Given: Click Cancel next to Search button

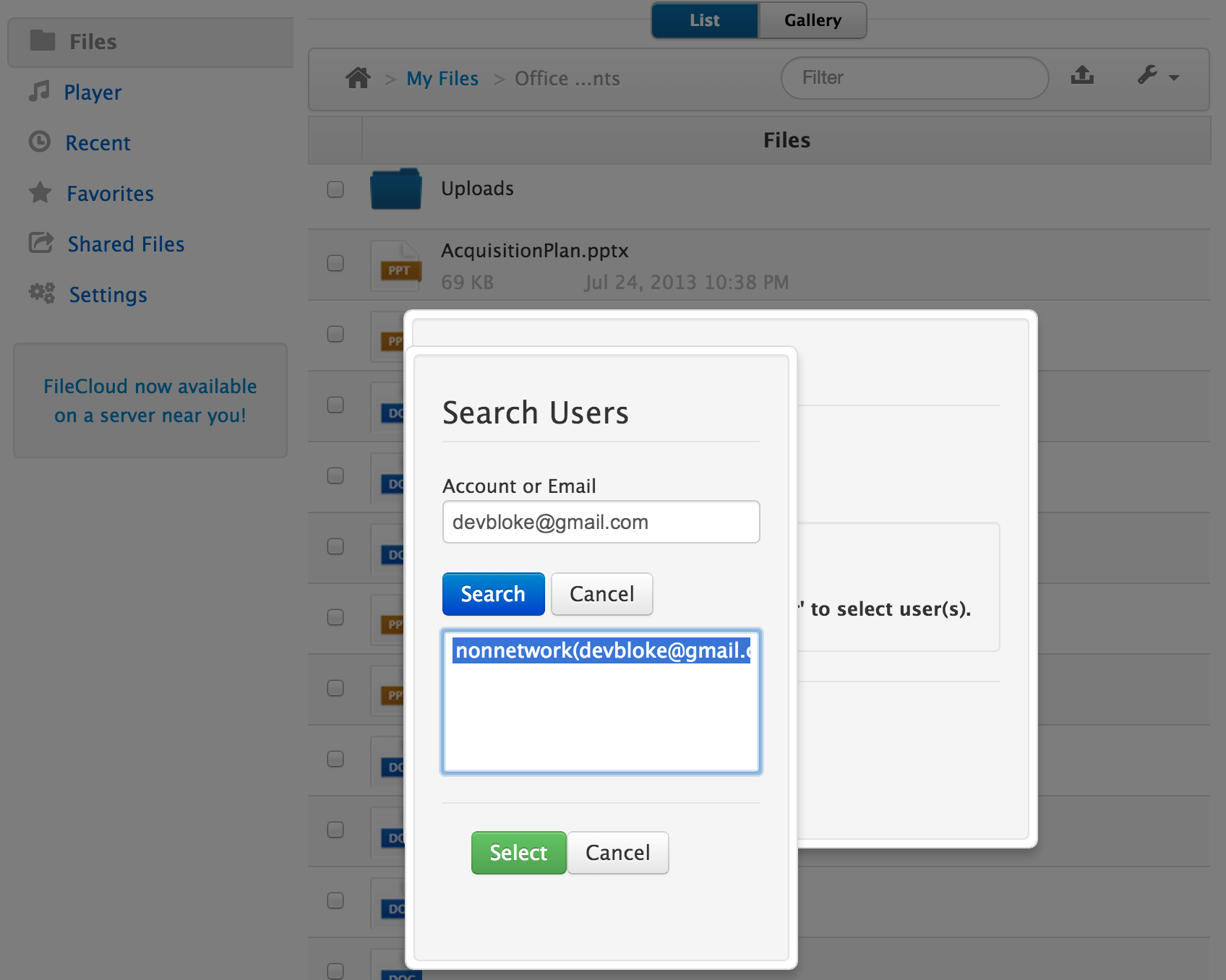Looking at the screenshot, I should [x=601, y=594].
